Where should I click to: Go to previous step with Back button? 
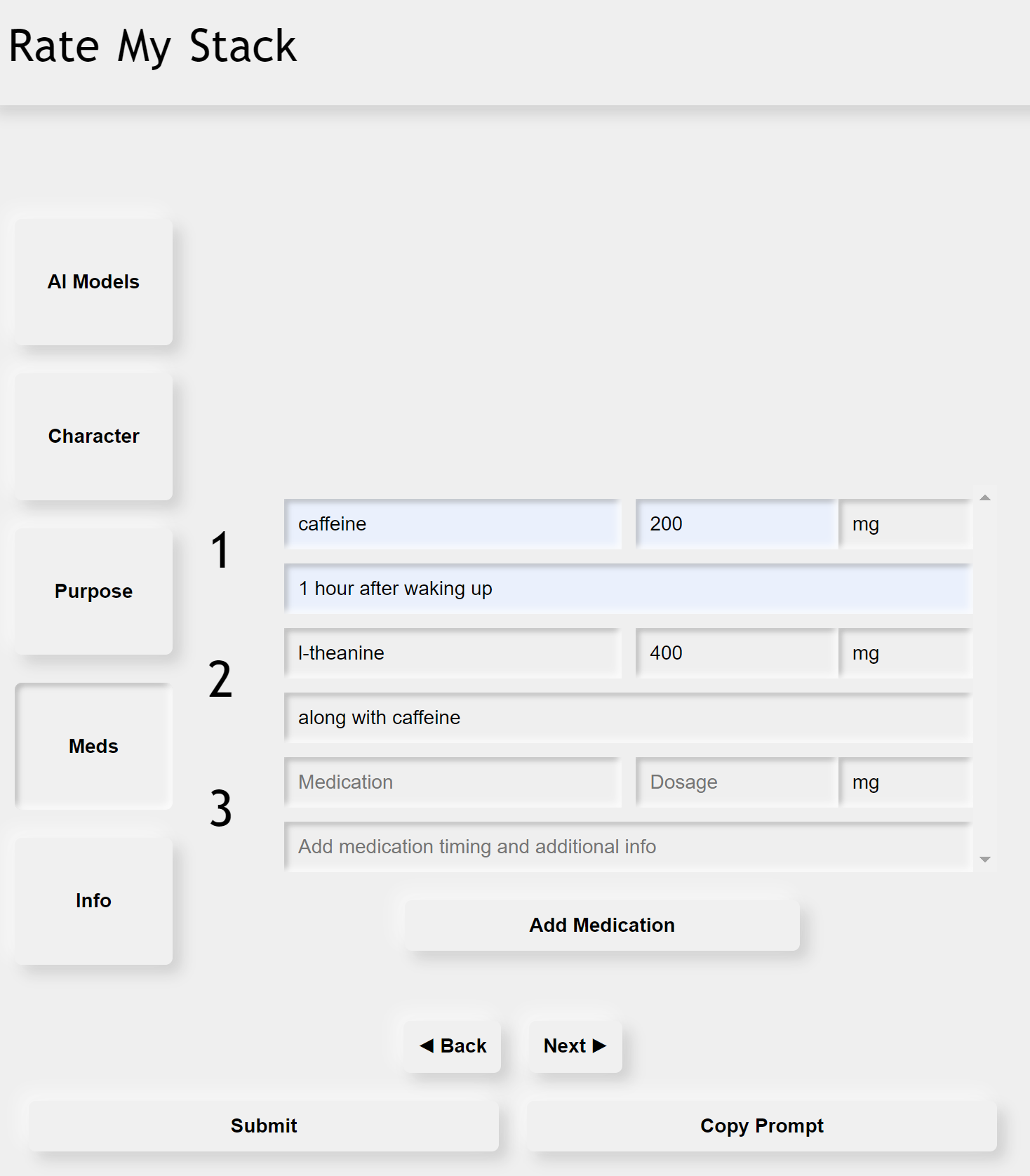[x=453, y=1046]
